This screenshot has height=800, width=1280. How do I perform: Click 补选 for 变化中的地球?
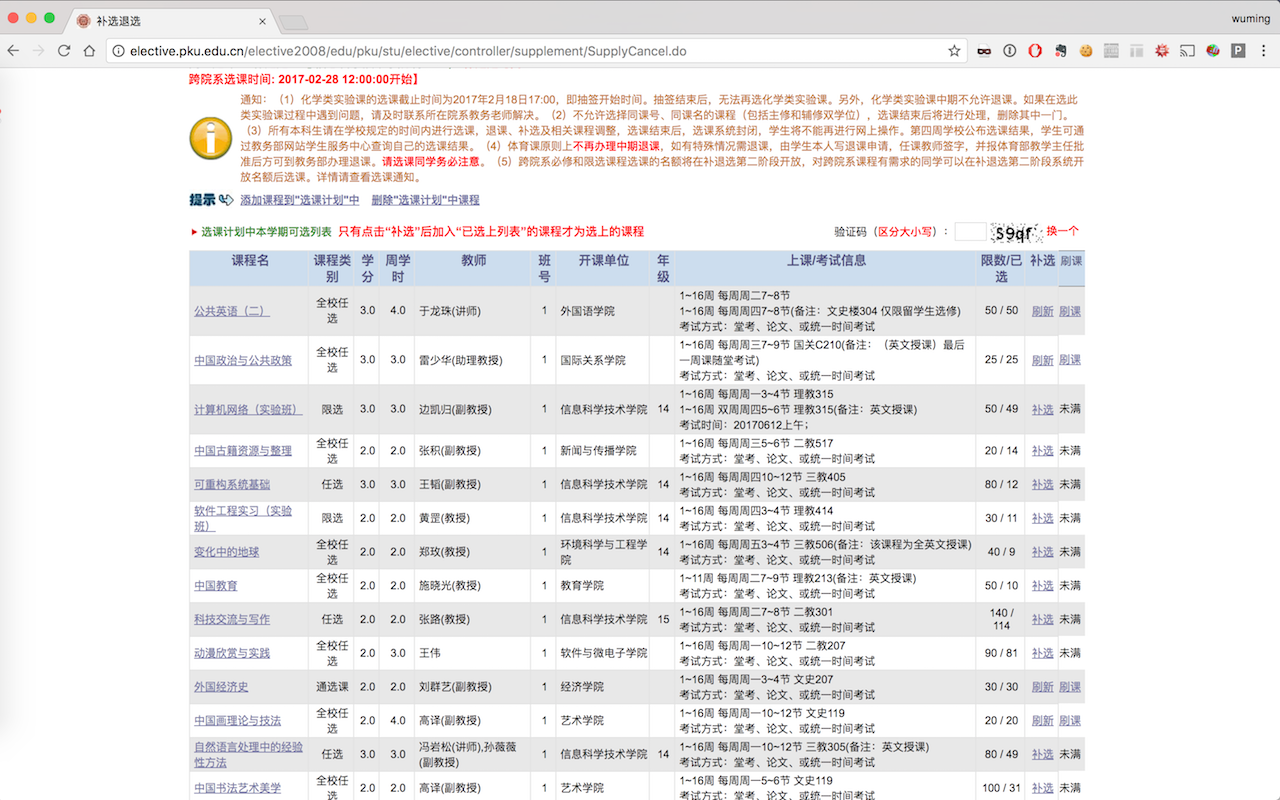1042,552
